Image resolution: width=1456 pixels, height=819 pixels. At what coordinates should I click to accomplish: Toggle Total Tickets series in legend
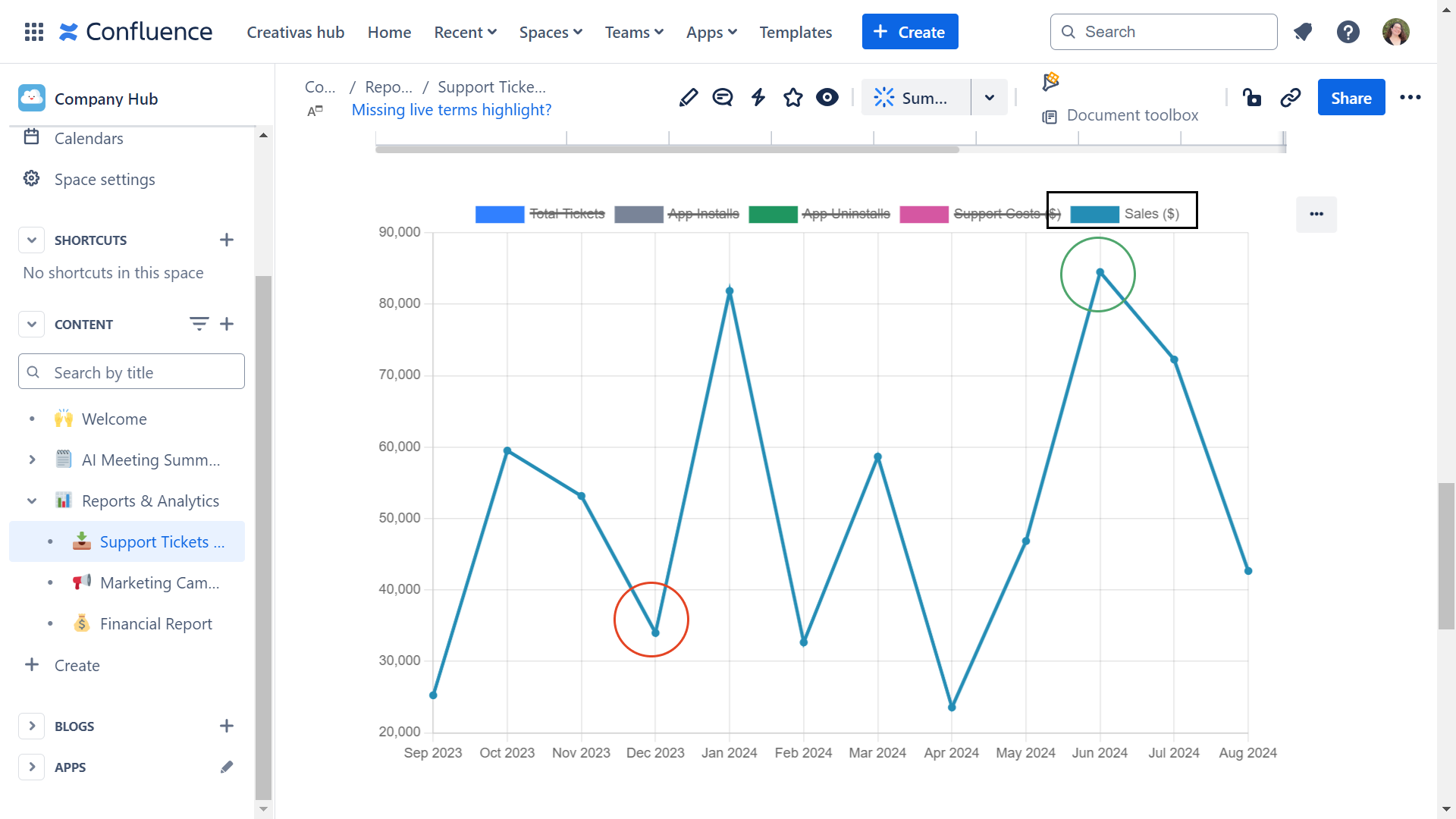pyautogui.click(x=566, y=214)
